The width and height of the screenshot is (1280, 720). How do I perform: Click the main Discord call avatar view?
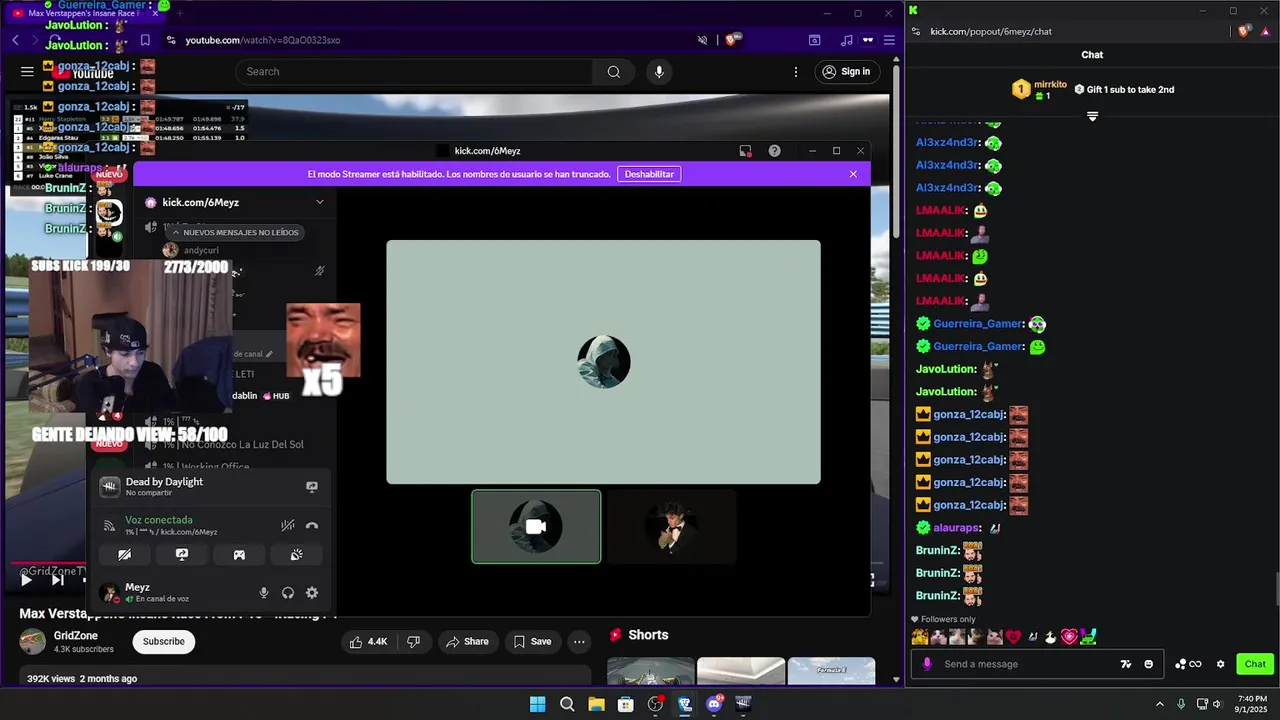point(603,362)
